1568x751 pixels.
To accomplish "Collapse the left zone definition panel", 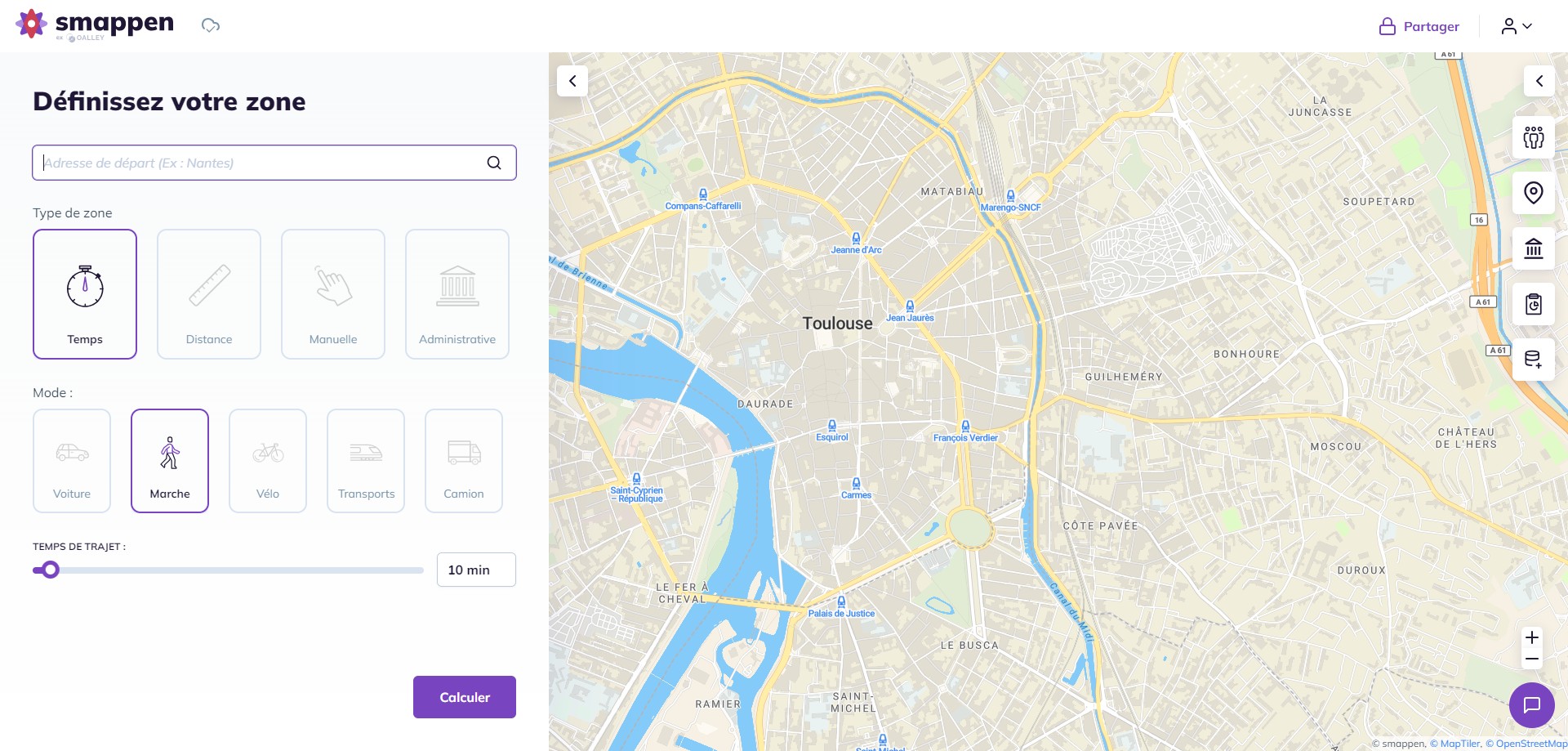I will tap(572, 81).
